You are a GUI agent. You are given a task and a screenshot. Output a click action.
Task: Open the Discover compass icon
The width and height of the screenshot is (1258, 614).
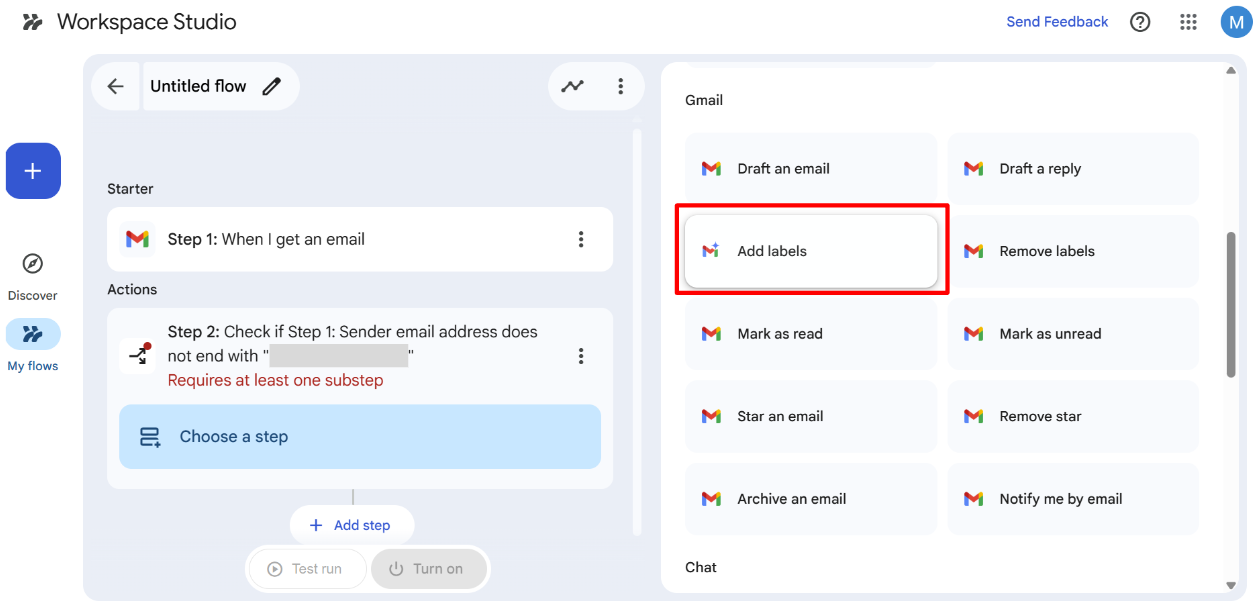33,264
